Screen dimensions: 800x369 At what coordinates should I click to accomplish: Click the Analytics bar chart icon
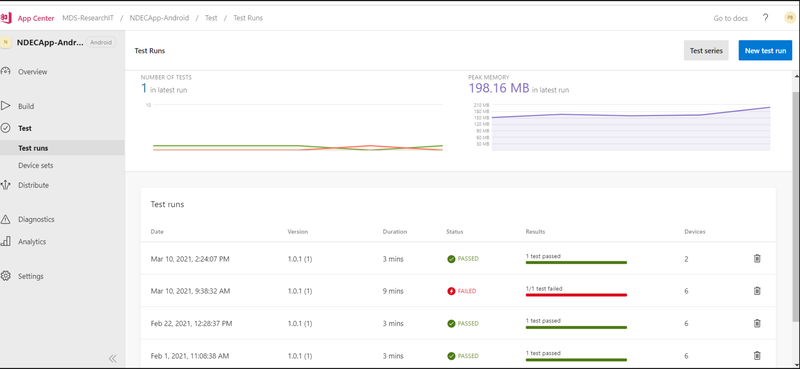6,241
